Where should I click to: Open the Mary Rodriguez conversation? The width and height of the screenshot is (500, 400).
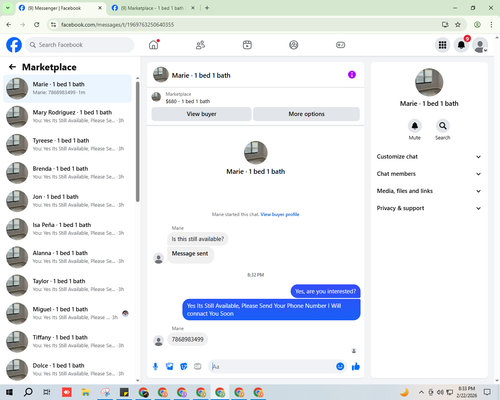[x=67, y=117]
